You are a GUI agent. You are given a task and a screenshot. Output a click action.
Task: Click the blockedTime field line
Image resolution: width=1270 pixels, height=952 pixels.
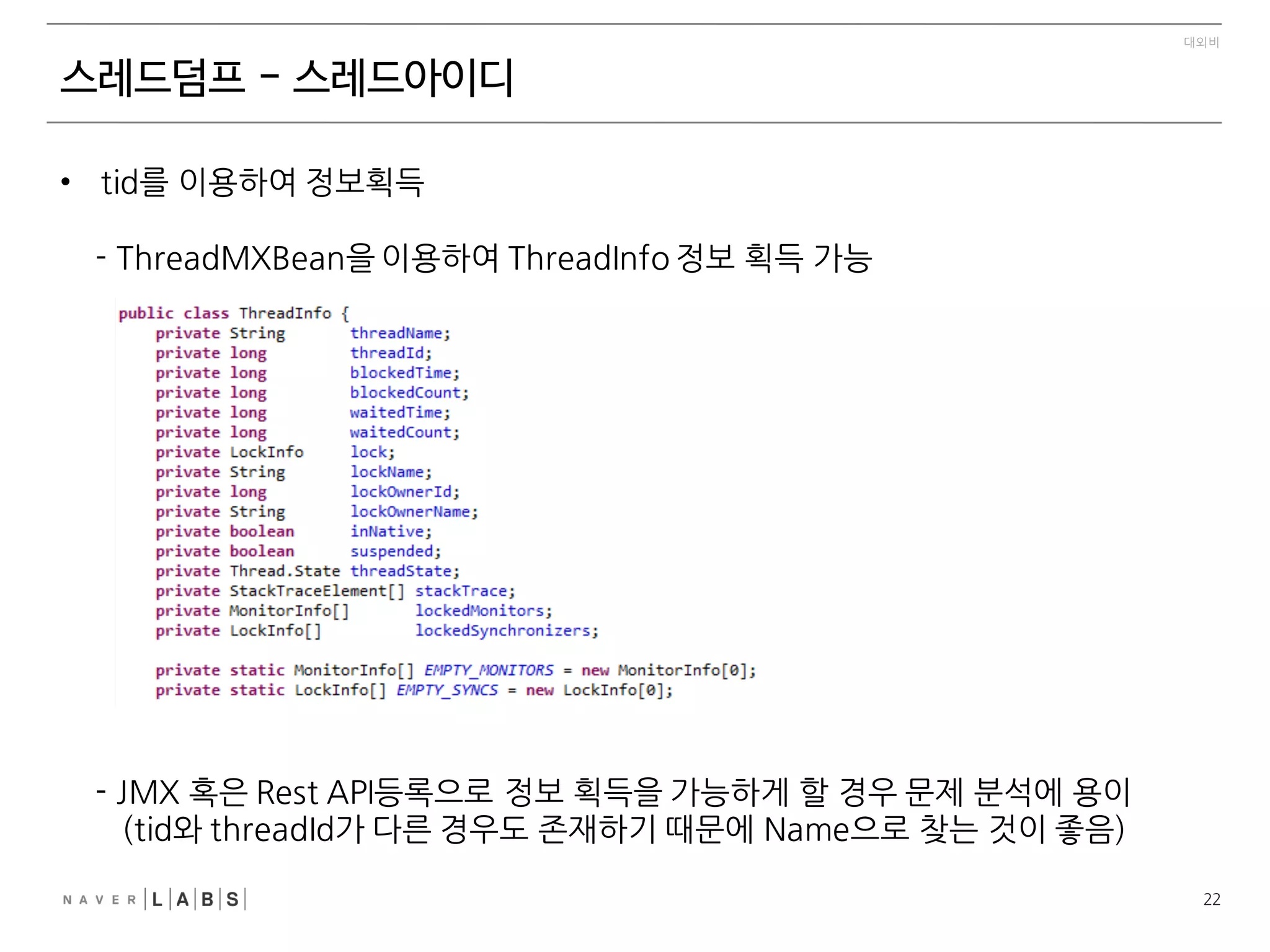coord(308,373)
